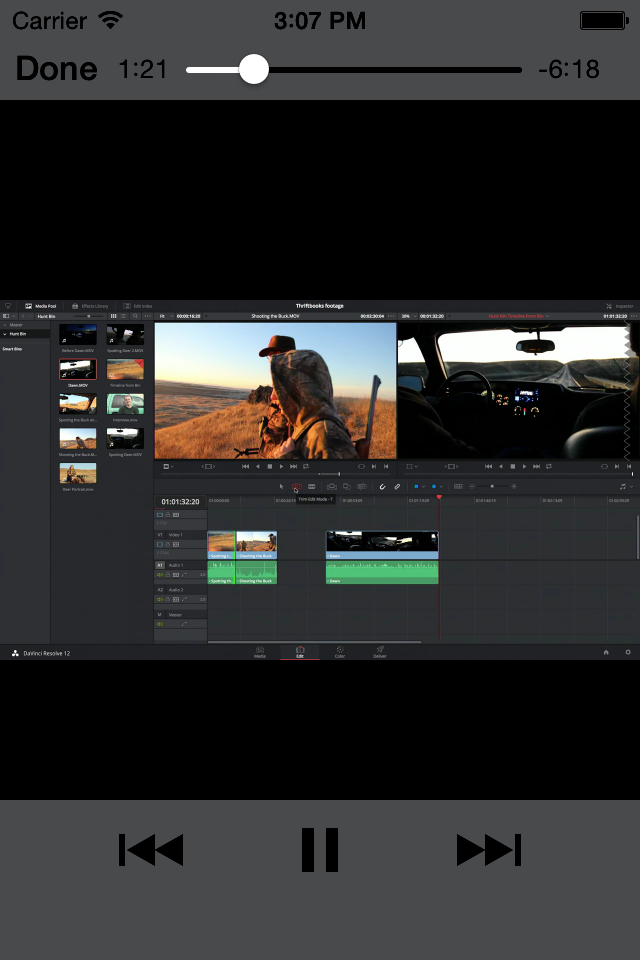Open the audio music-note dropdown in toolbar
Viewport: 640px width, 960px height.
pyautogui.click(x=626, y=486)
